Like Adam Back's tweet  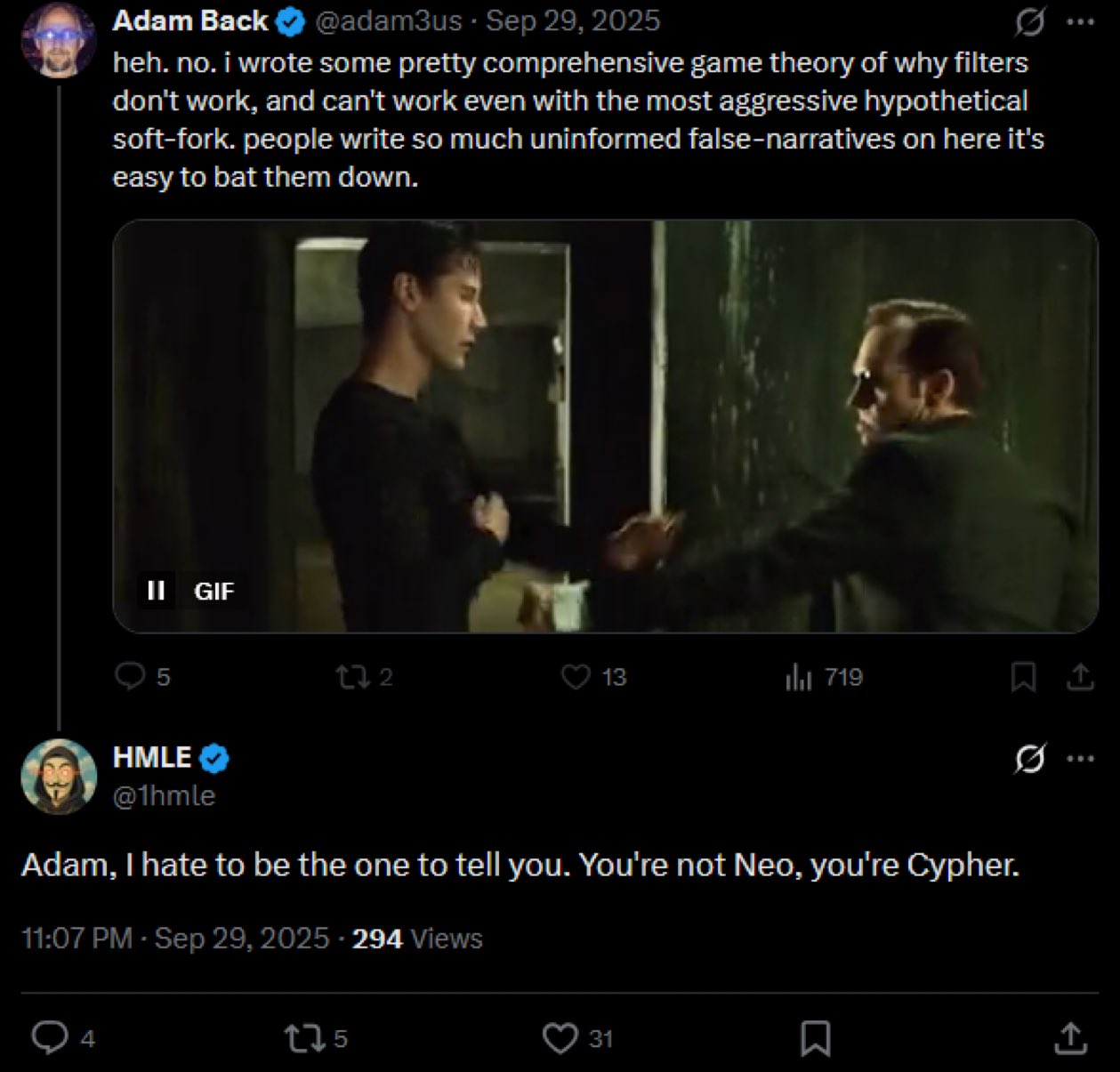point(576,677)
